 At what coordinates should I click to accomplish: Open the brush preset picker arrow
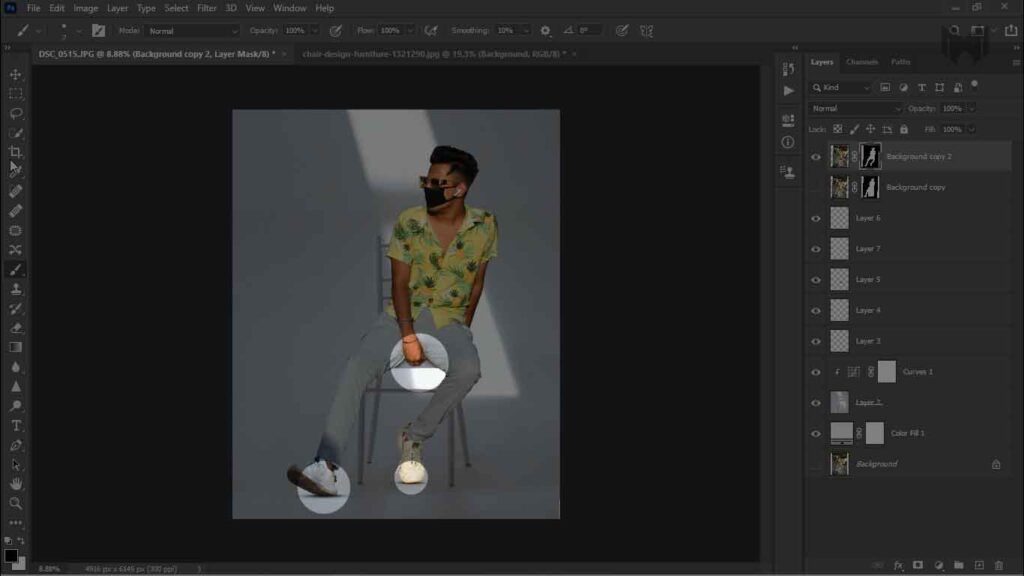(x=79, y=31)
